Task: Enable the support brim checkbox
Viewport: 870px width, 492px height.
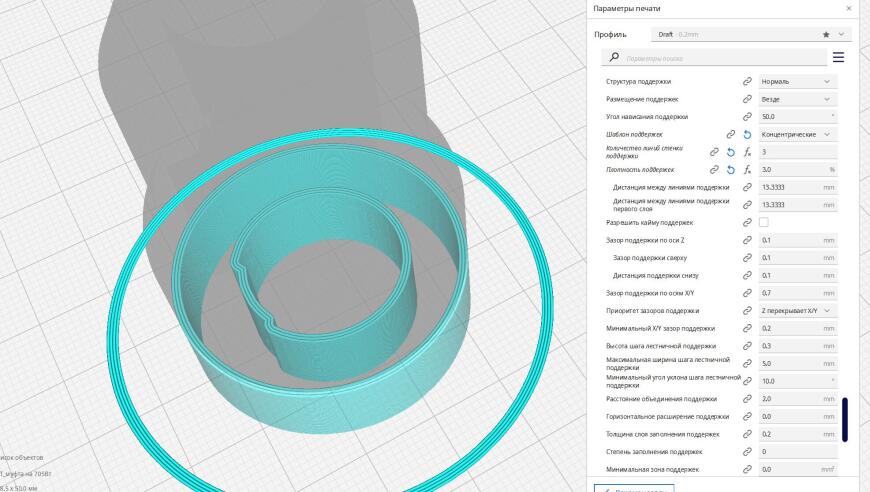Action: [764, 222]
